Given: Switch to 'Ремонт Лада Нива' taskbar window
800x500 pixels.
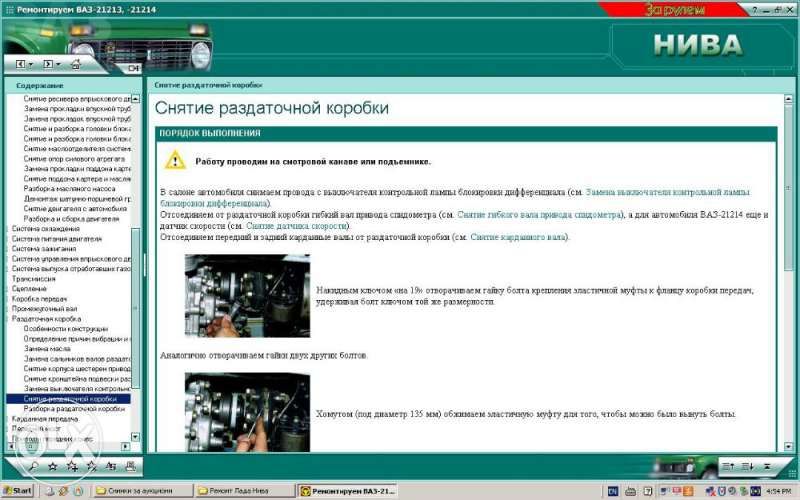Looking at the screenshot, I should 244,491.
